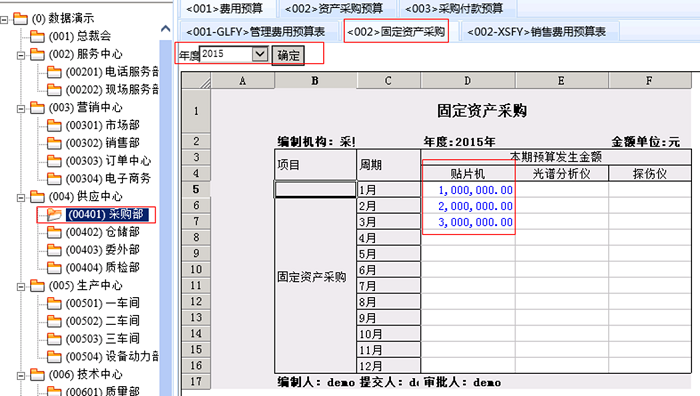
Task: Select column F header
Action: click(650, 81)
